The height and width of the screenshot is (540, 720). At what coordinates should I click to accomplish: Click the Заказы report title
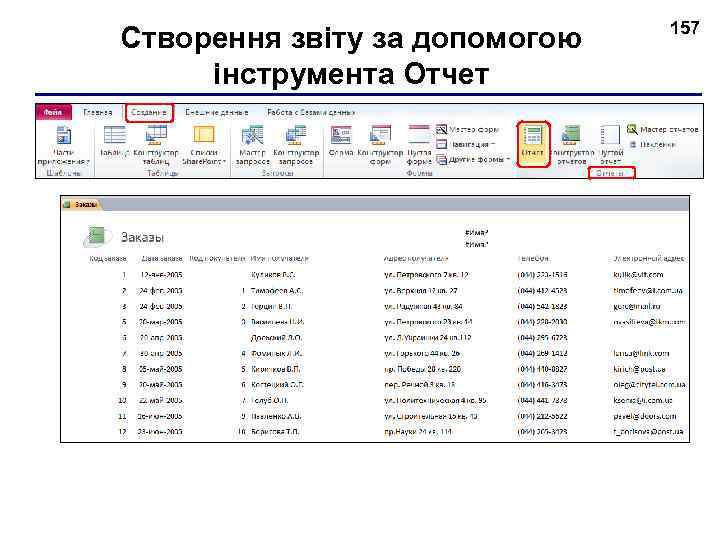coord(142,237)
